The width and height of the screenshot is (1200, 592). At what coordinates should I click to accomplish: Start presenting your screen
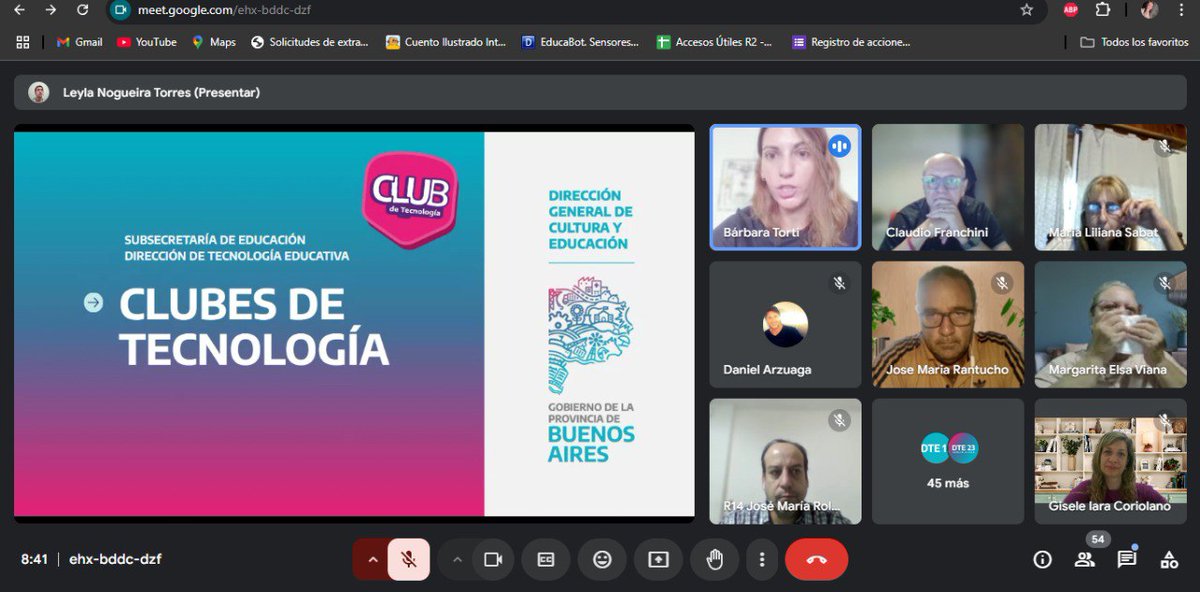(658, 559)
